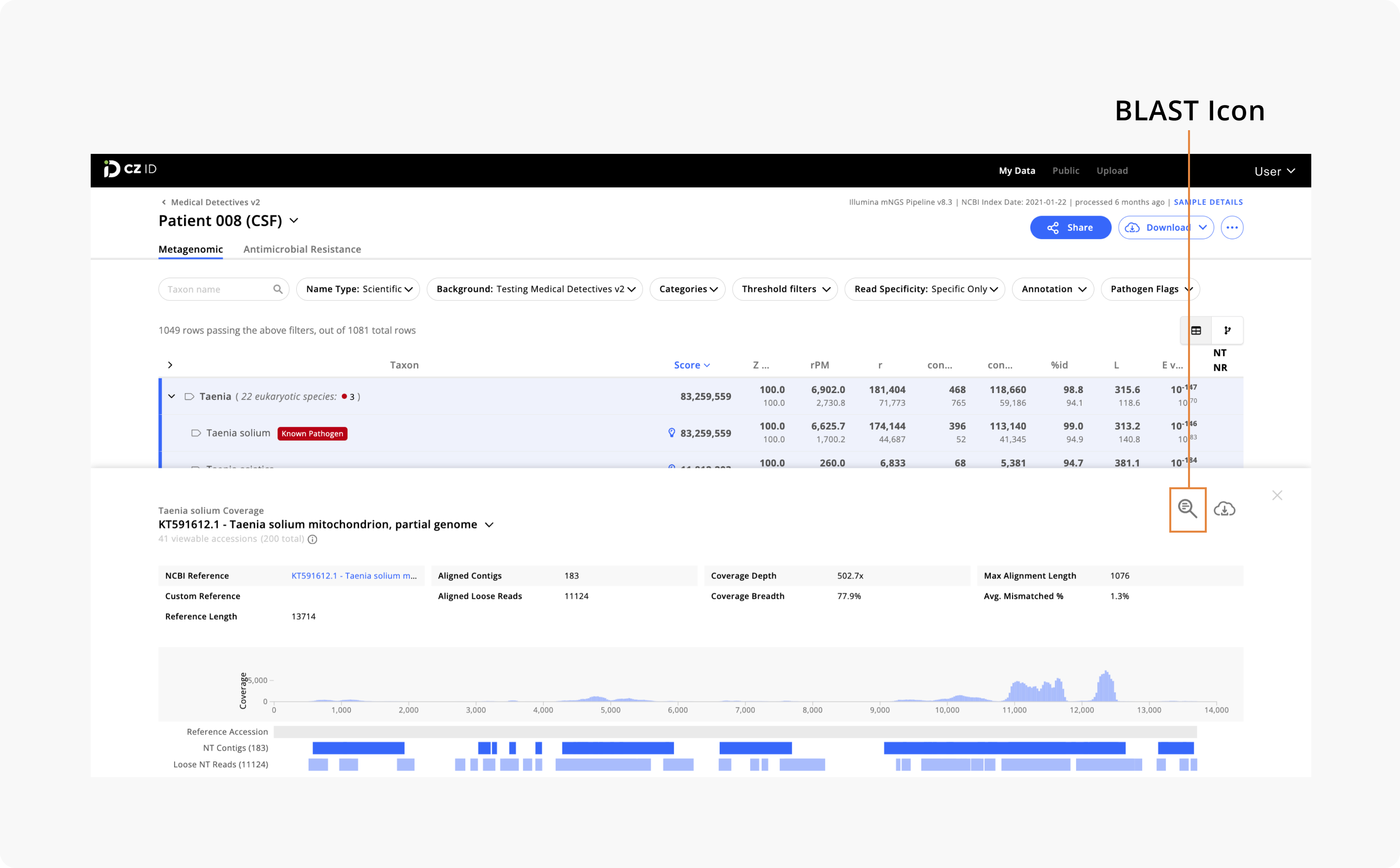The height and width of the screenshot is (868, 1400).
Task: Switch to tree view toggle
Action: tap(1227, 330)
